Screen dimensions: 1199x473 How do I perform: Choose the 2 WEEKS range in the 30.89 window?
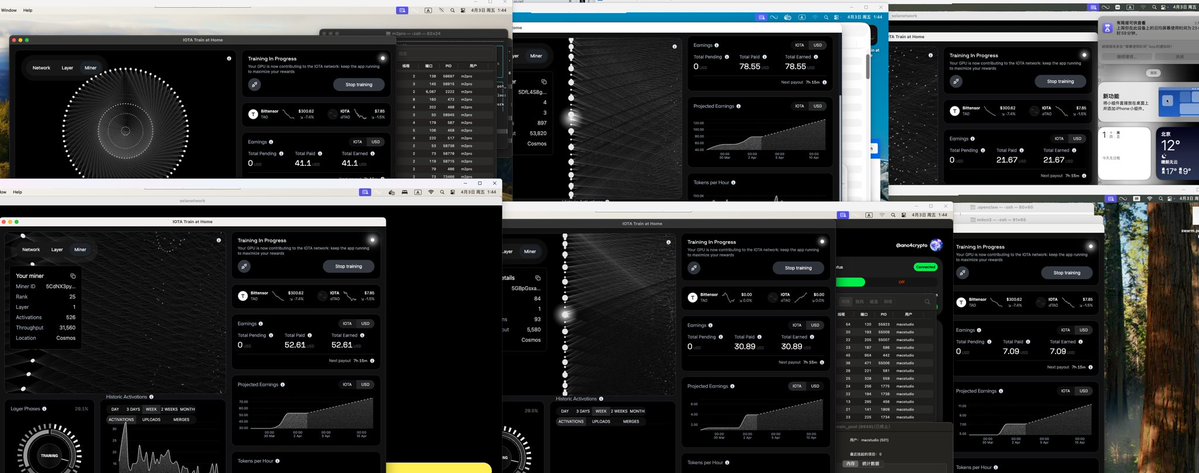618,411
